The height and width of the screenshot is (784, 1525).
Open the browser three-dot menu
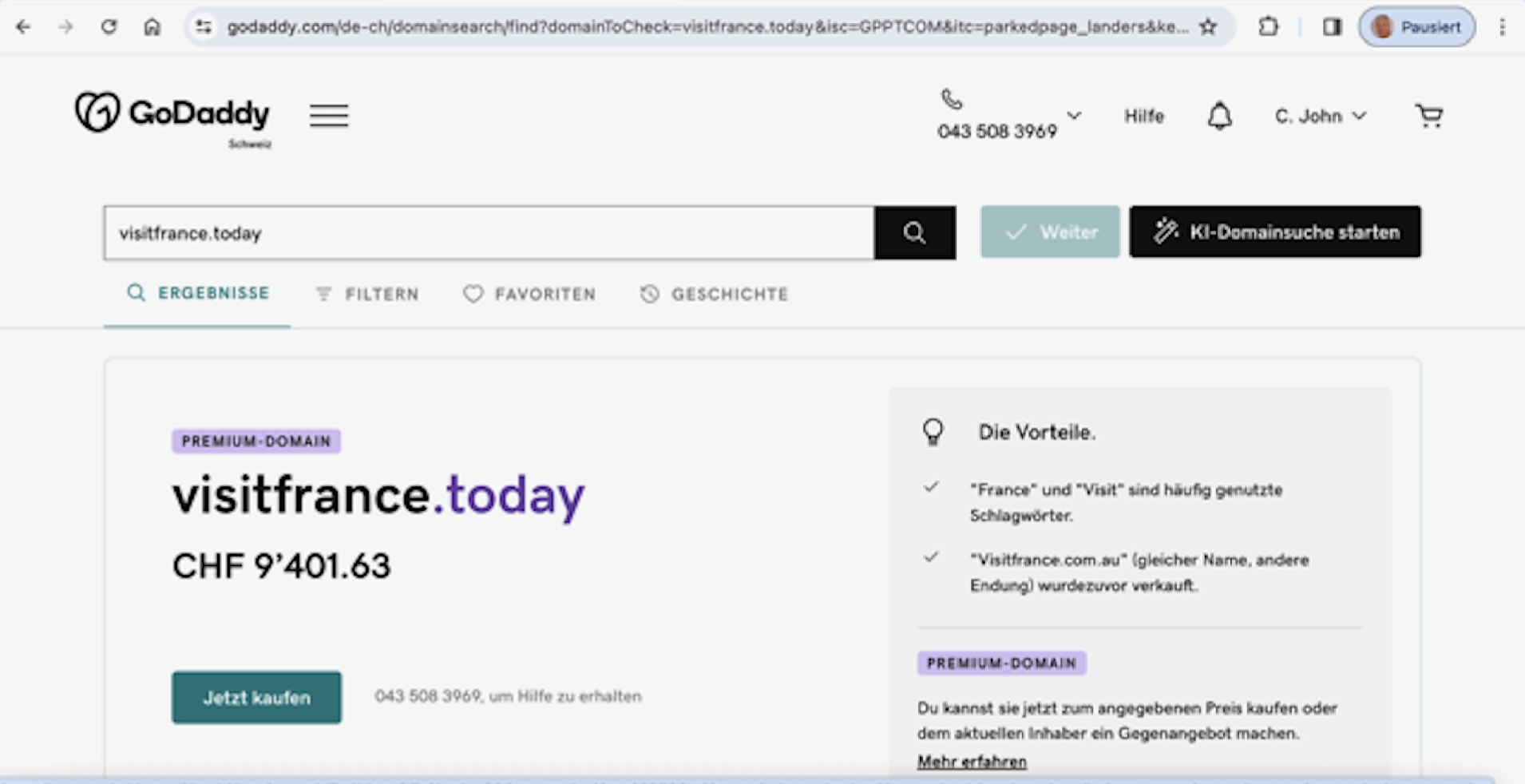coord(1502,27)
